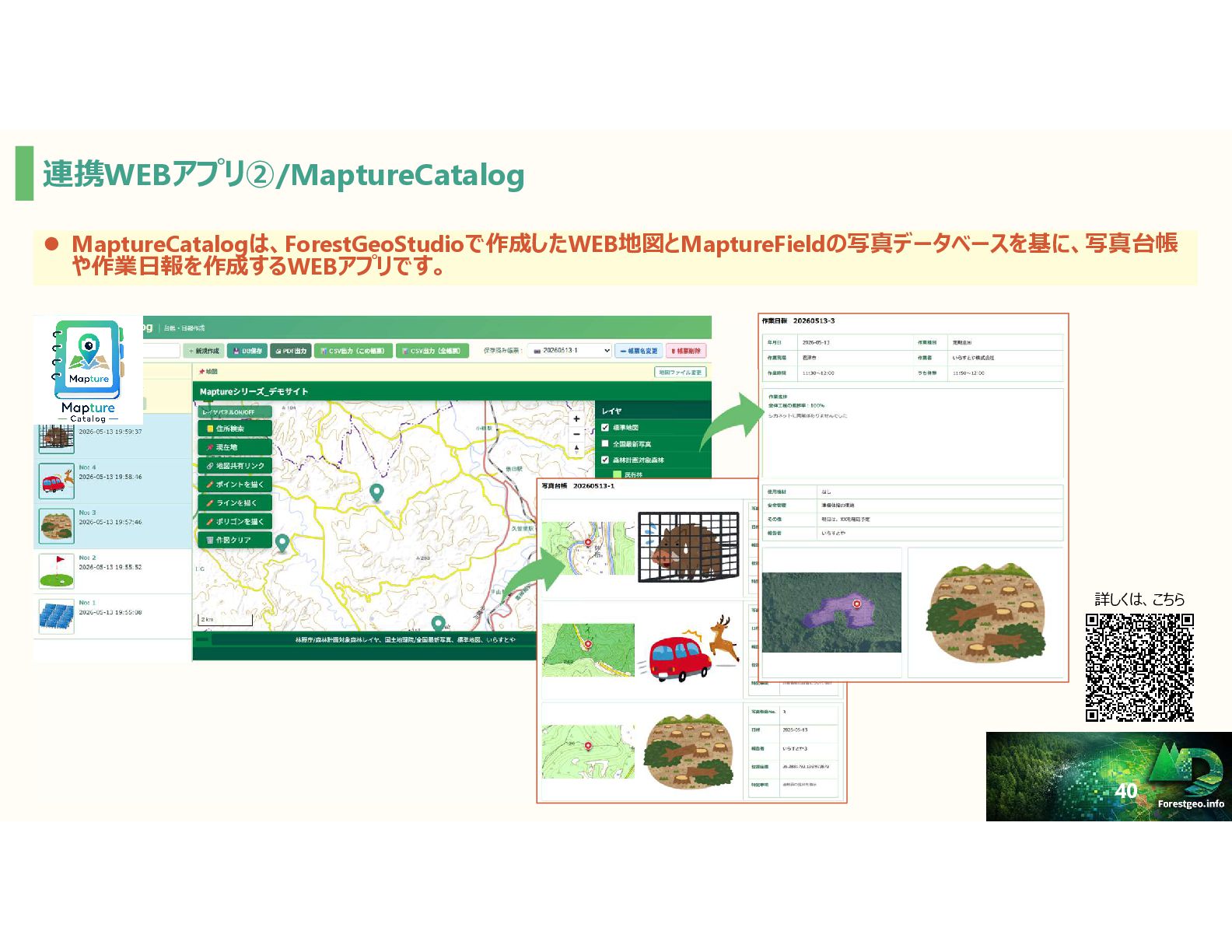Select the No: 4 car and deer thumbnail
Viewport: 1232px width, 952px height.
pos(57,481)
